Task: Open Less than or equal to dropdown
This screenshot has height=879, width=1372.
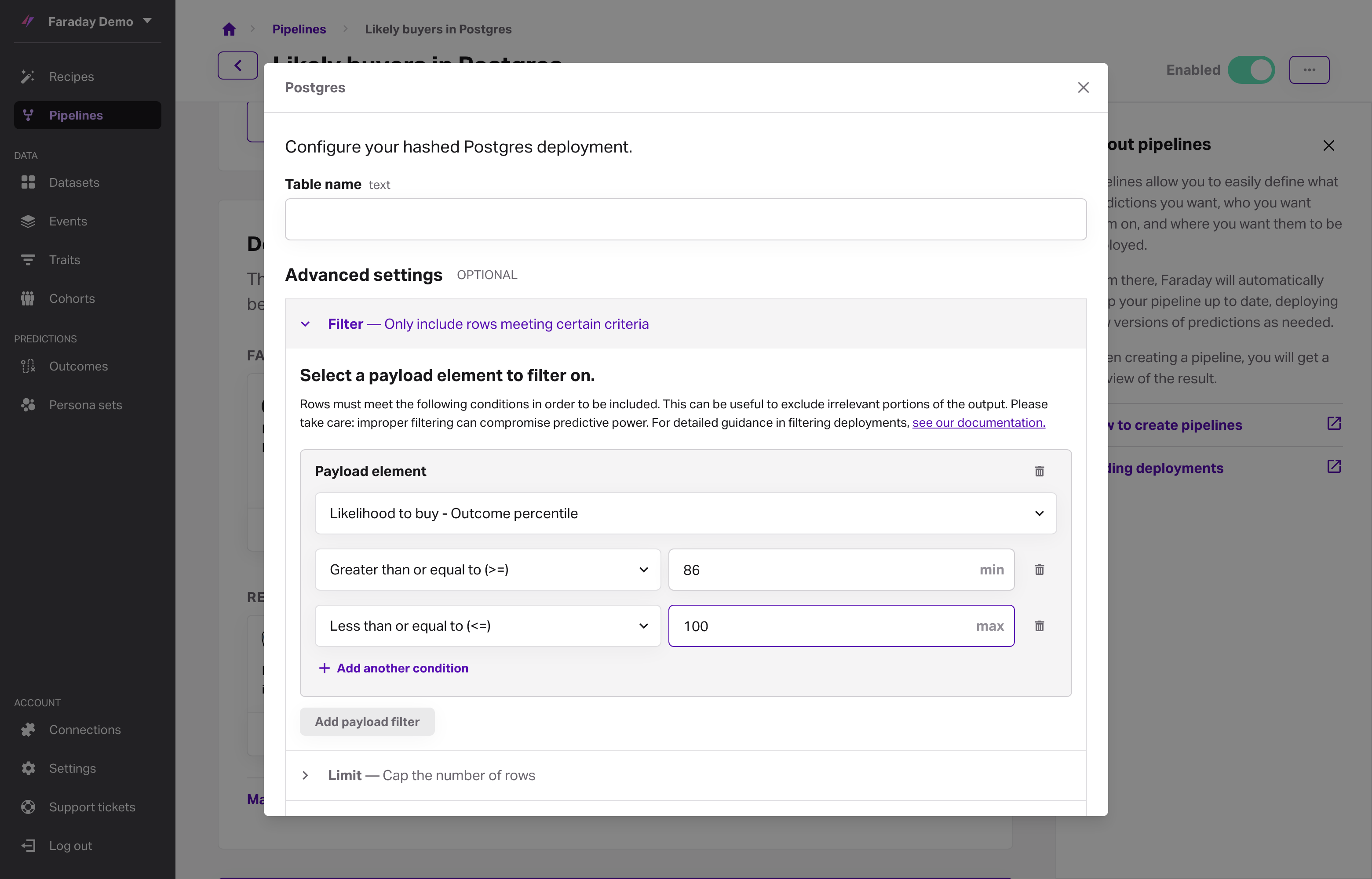Action: pyautogui.click(x=488, y=625)
